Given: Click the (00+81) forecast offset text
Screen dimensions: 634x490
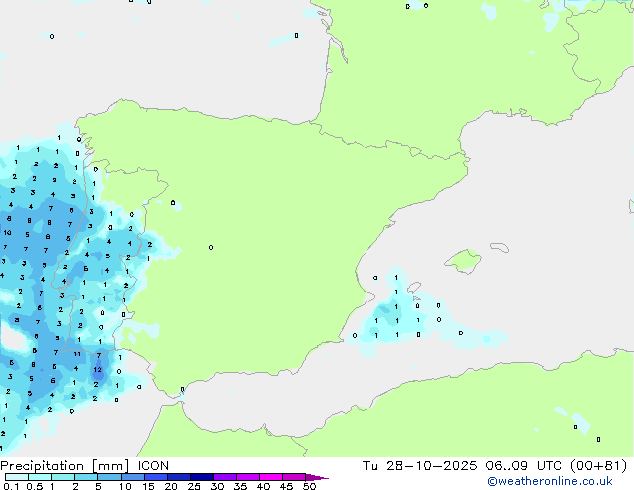Looking at the screenshot, I should [600, 465].
